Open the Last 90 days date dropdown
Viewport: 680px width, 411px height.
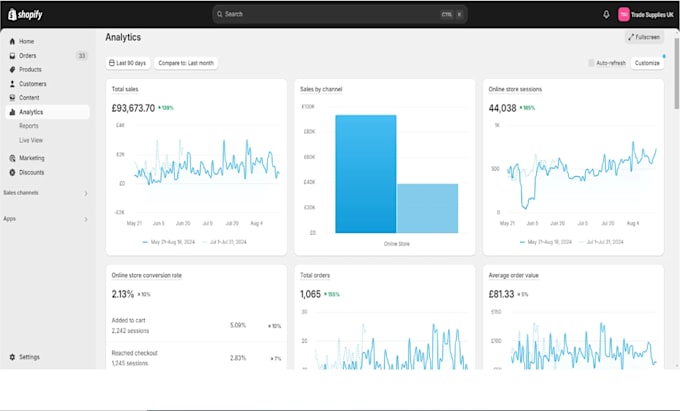pyautogui.click(x=128, y=63)
